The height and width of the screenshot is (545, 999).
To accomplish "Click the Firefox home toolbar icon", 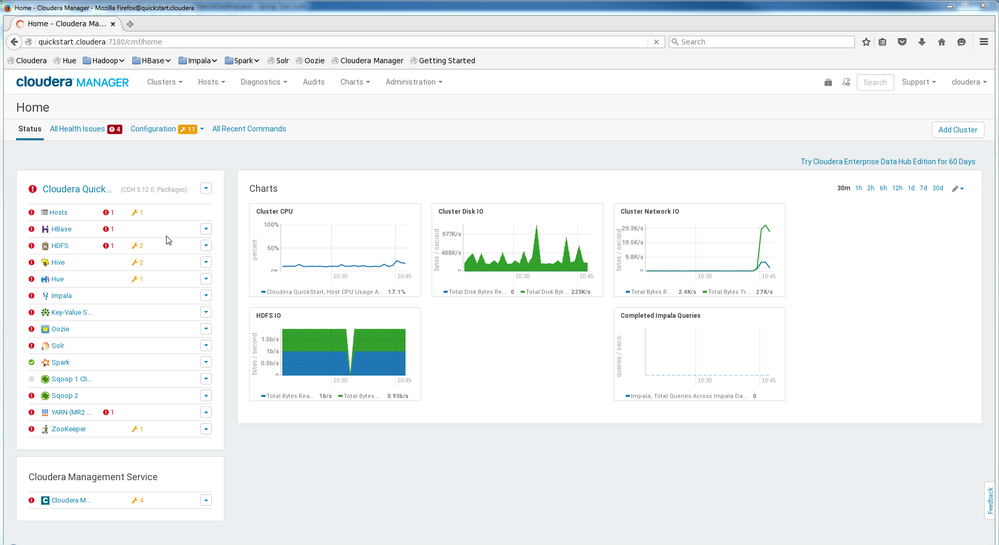I will tap(941, 42).
